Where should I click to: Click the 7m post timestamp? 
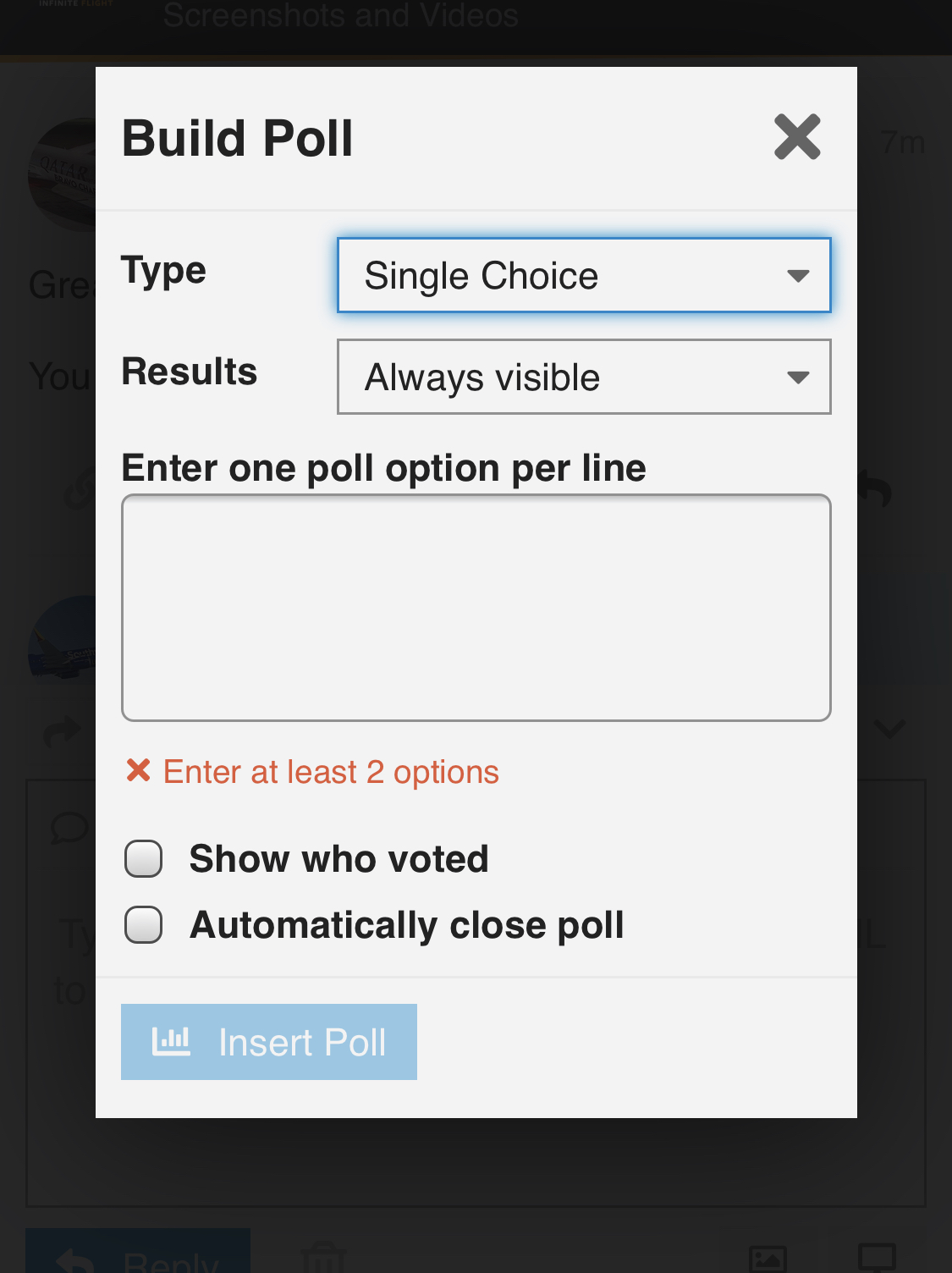tap(903, 142)
